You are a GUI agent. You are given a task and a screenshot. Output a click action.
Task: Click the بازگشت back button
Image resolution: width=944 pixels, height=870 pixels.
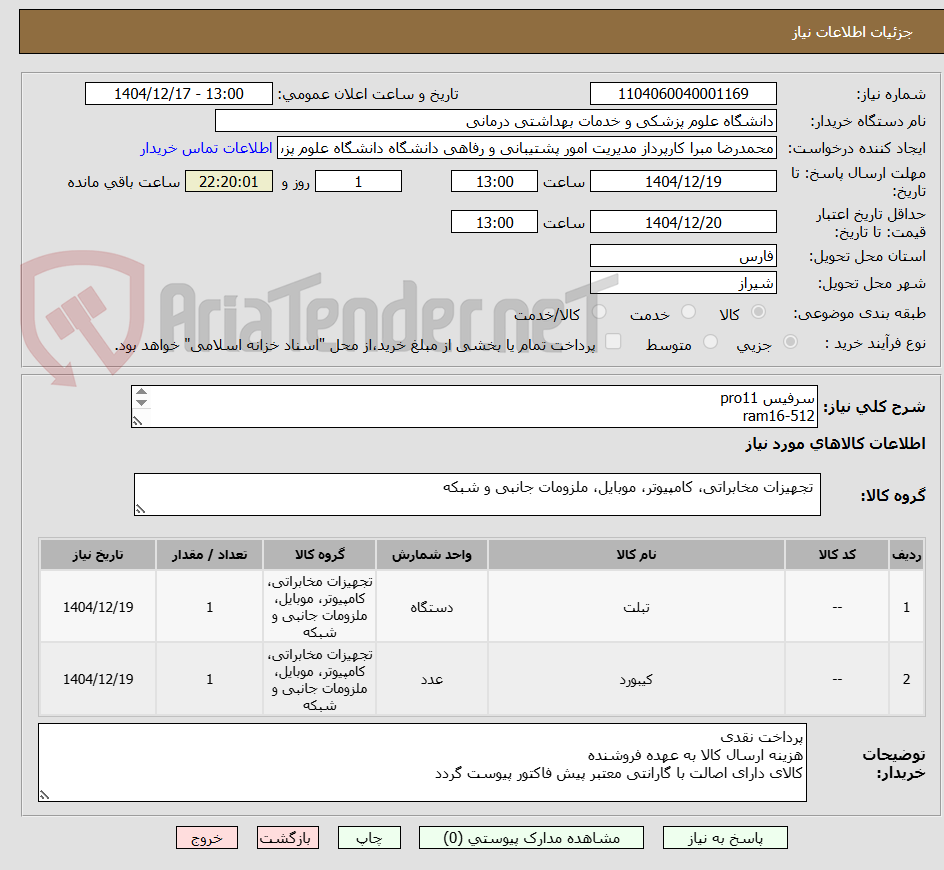tap(287, 837)
